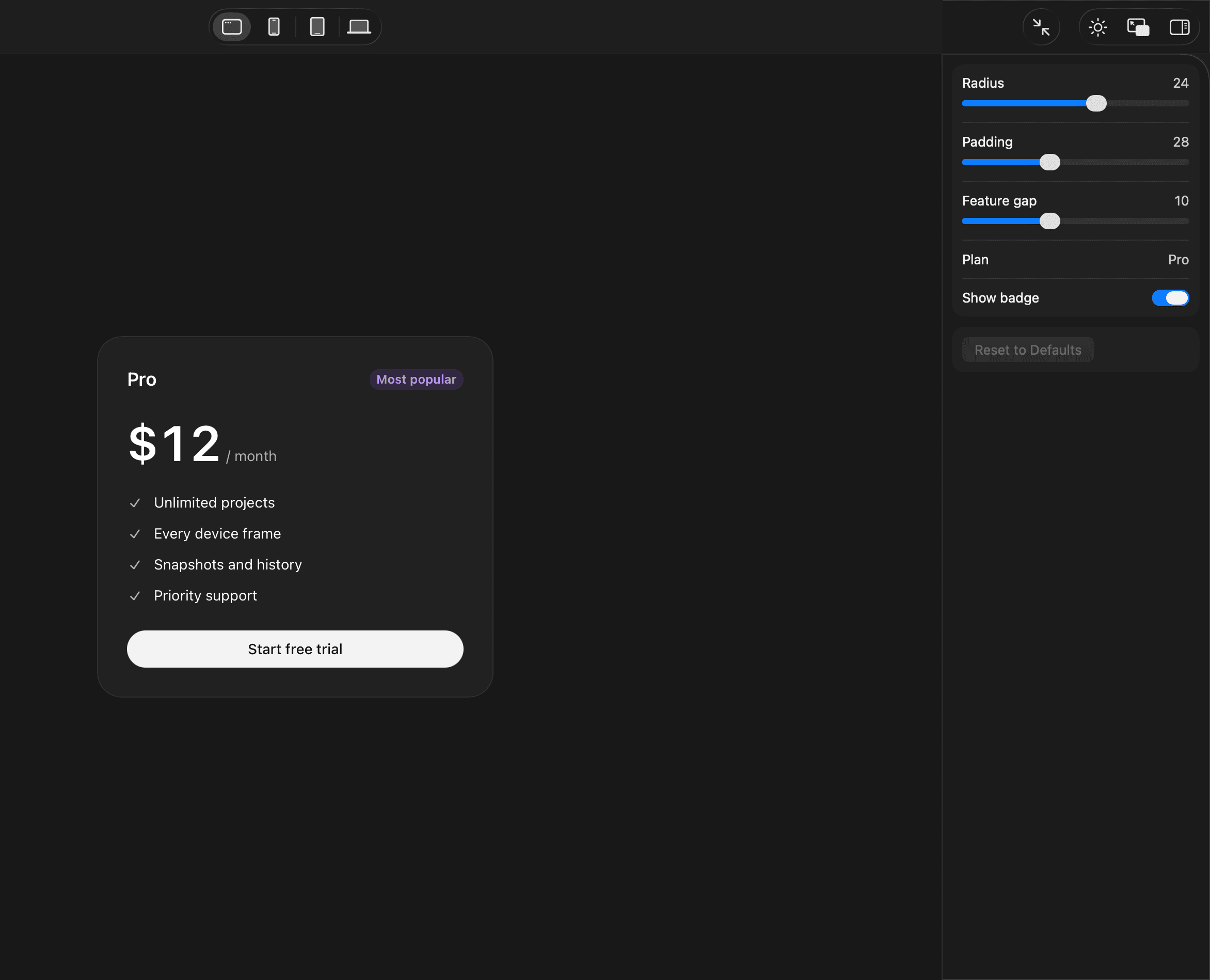Click the Most popular badge

pos(416,380)
